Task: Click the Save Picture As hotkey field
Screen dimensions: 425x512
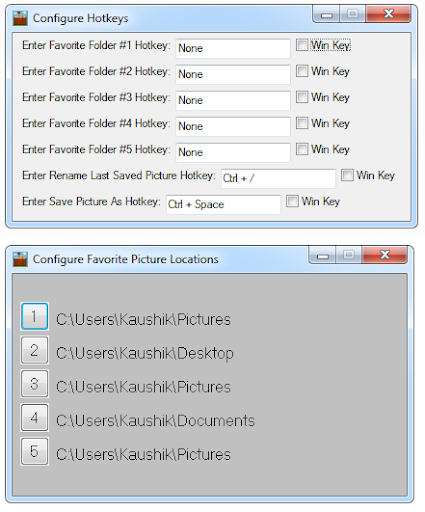Action: (223, 204)
